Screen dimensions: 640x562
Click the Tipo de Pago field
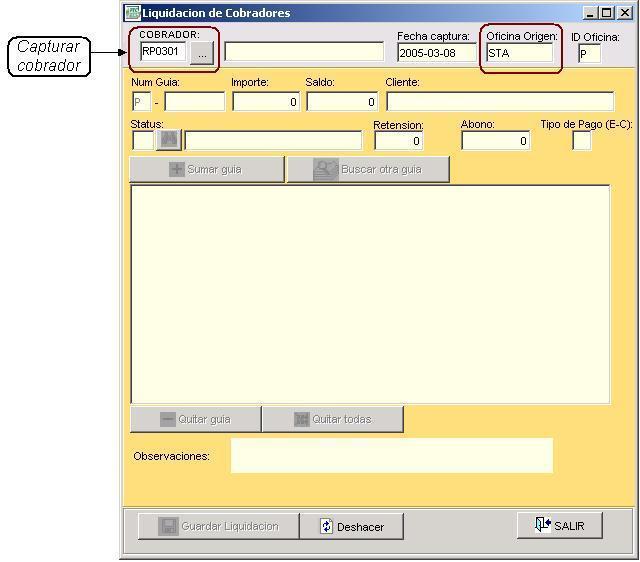[581, 141]
